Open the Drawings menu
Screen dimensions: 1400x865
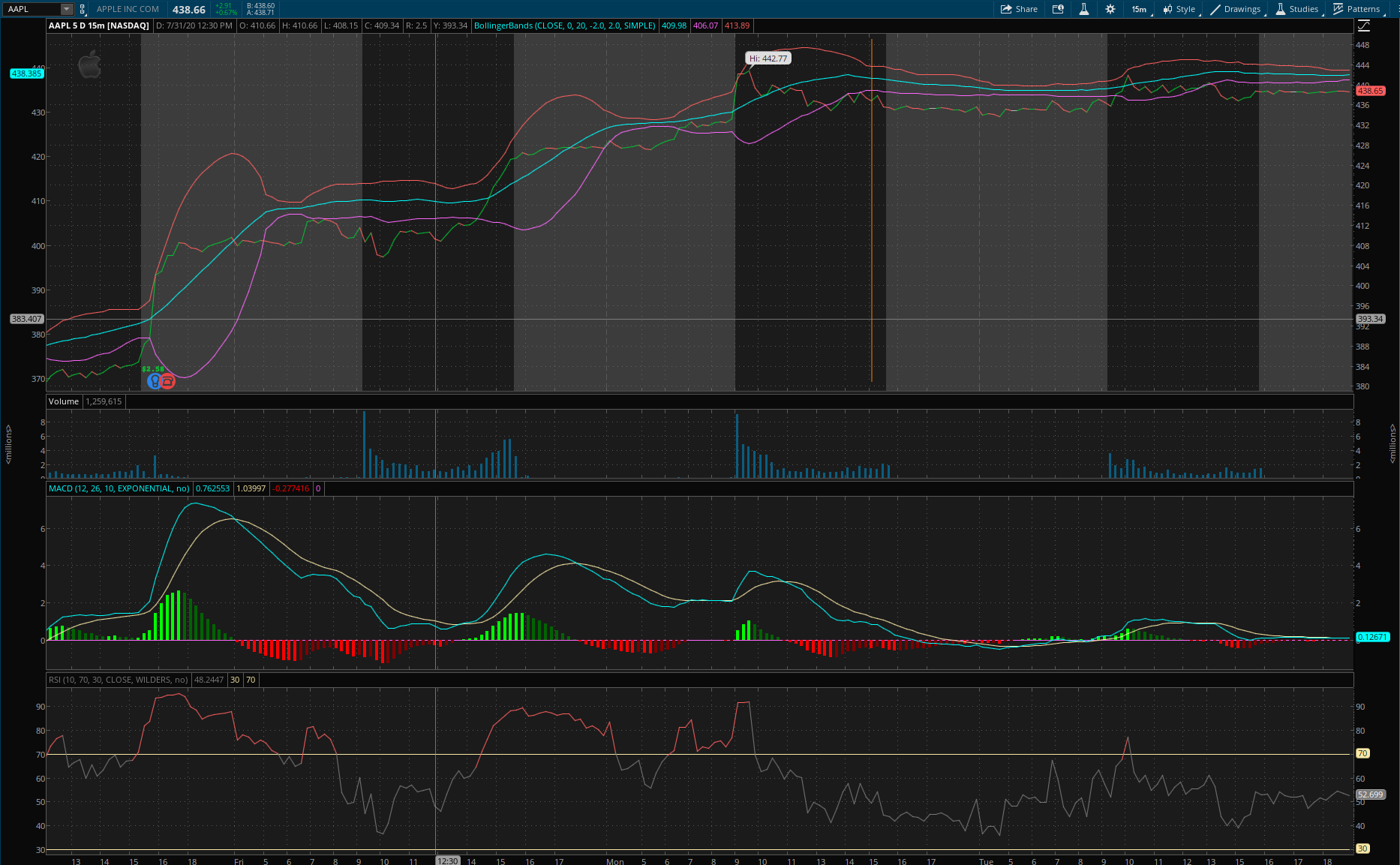1236,9
